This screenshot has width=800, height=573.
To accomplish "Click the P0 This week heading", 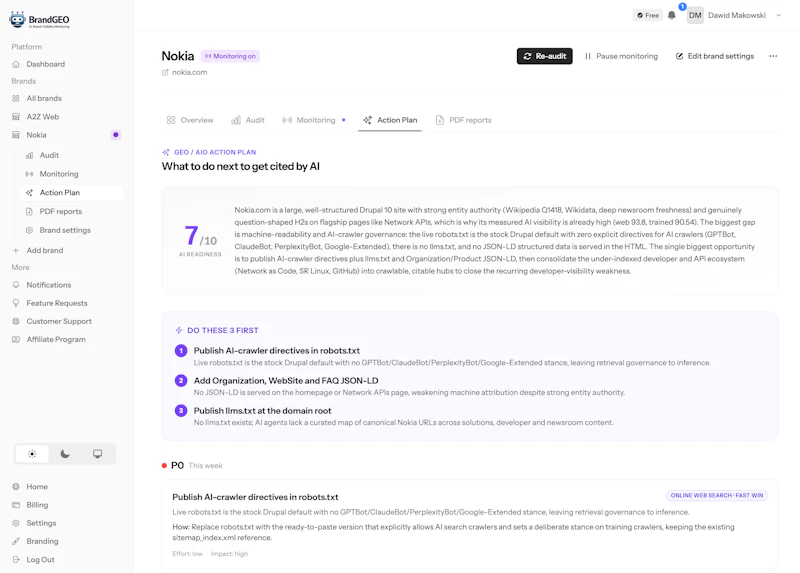I will (x=192, y=466).
